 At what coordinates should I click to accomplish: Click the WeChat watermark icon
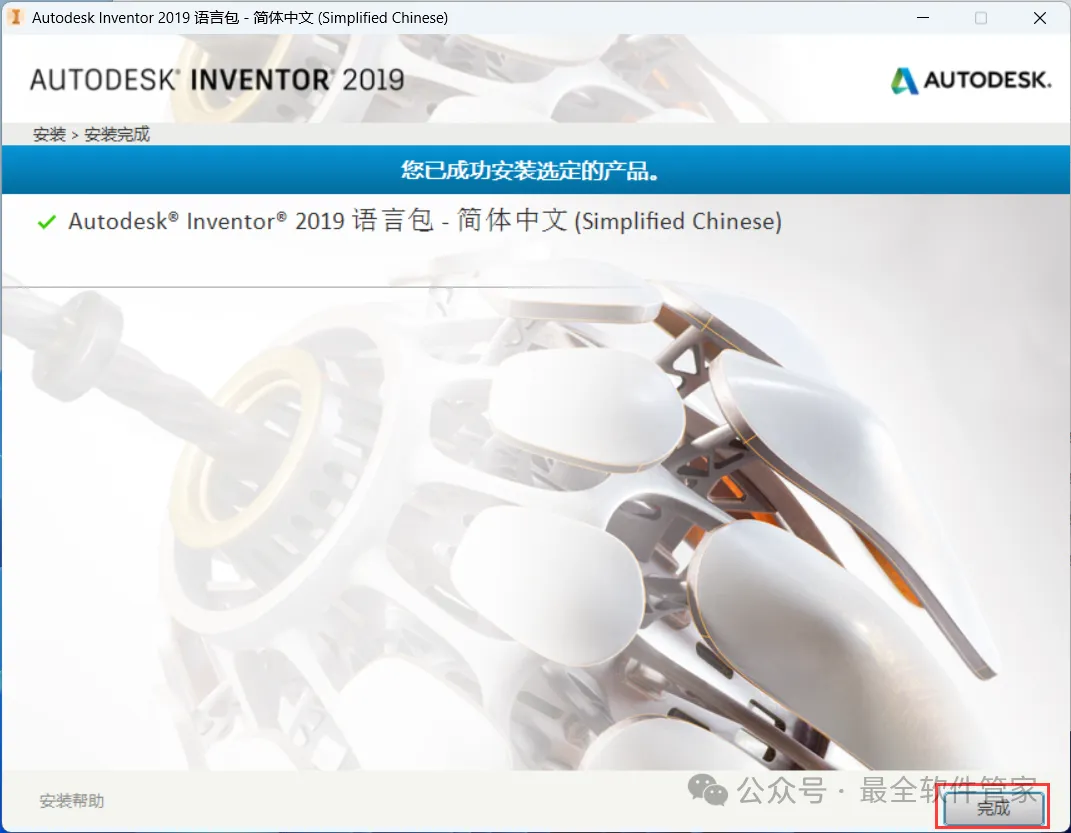coord(707,790)
